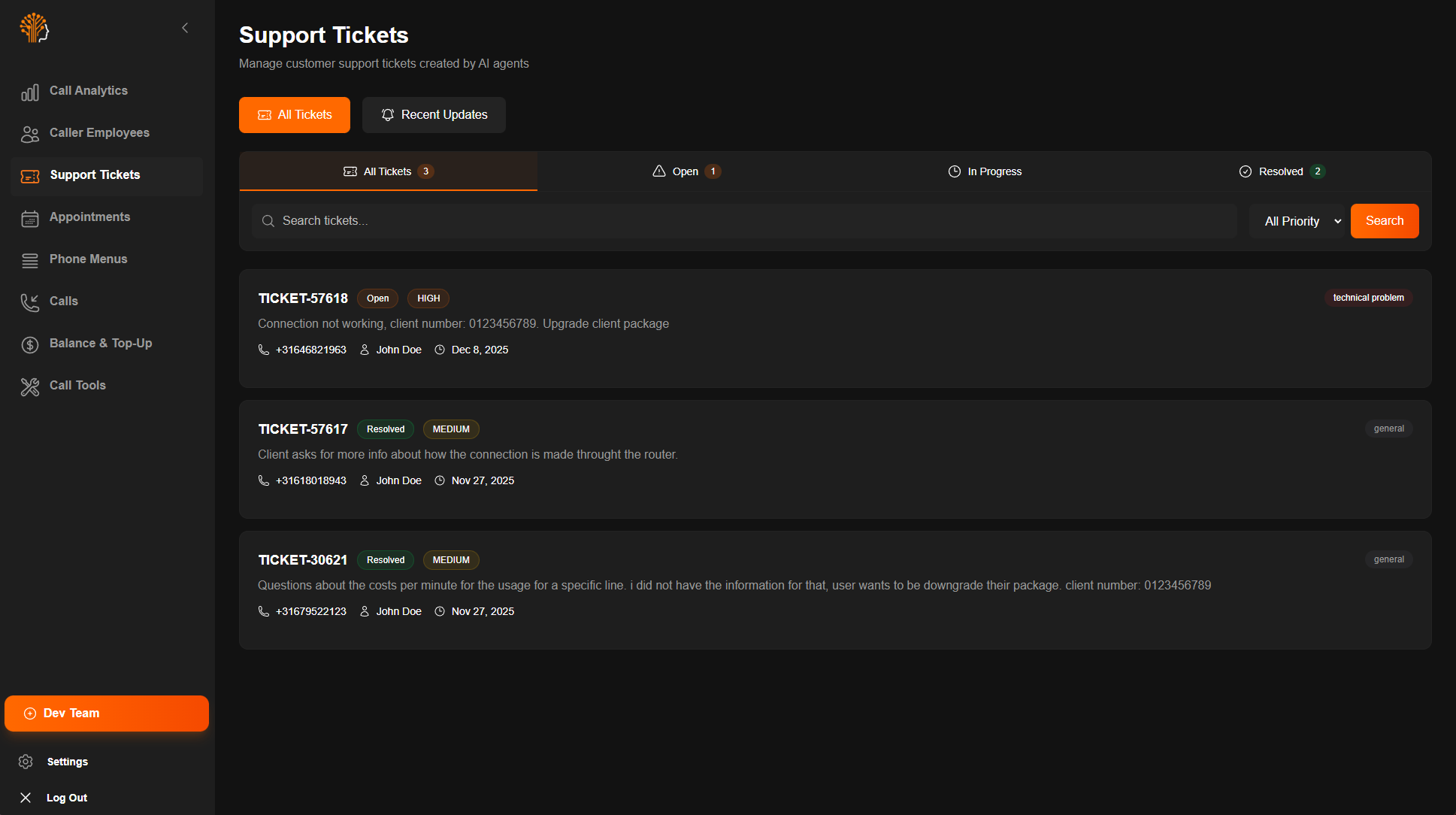This screenshot has height=815, width=1456.
Task: Click the Calls phone icon in the sidebar
Action: click(30, 302)
